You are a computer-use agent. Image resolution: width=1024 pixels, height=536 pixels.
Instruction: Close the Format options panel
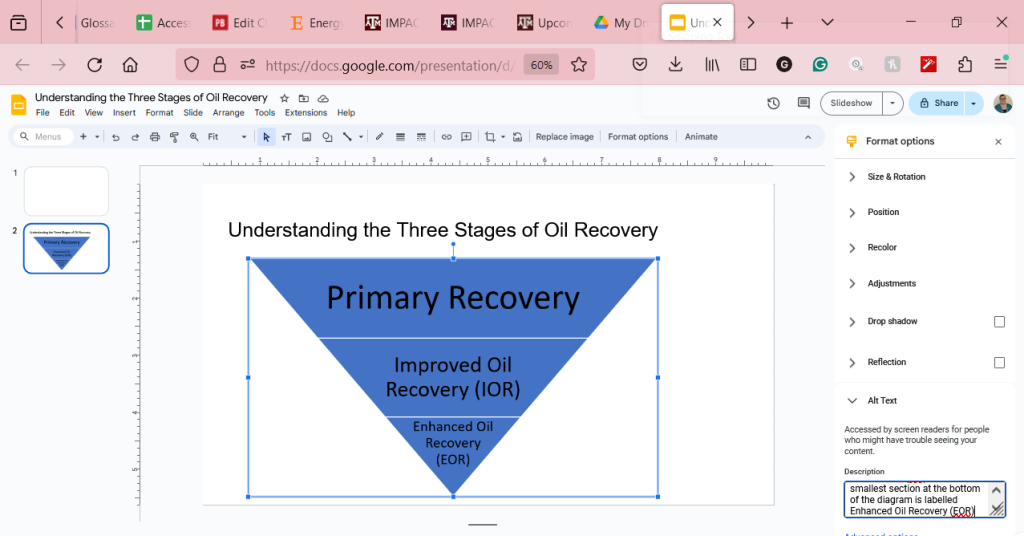998,142
